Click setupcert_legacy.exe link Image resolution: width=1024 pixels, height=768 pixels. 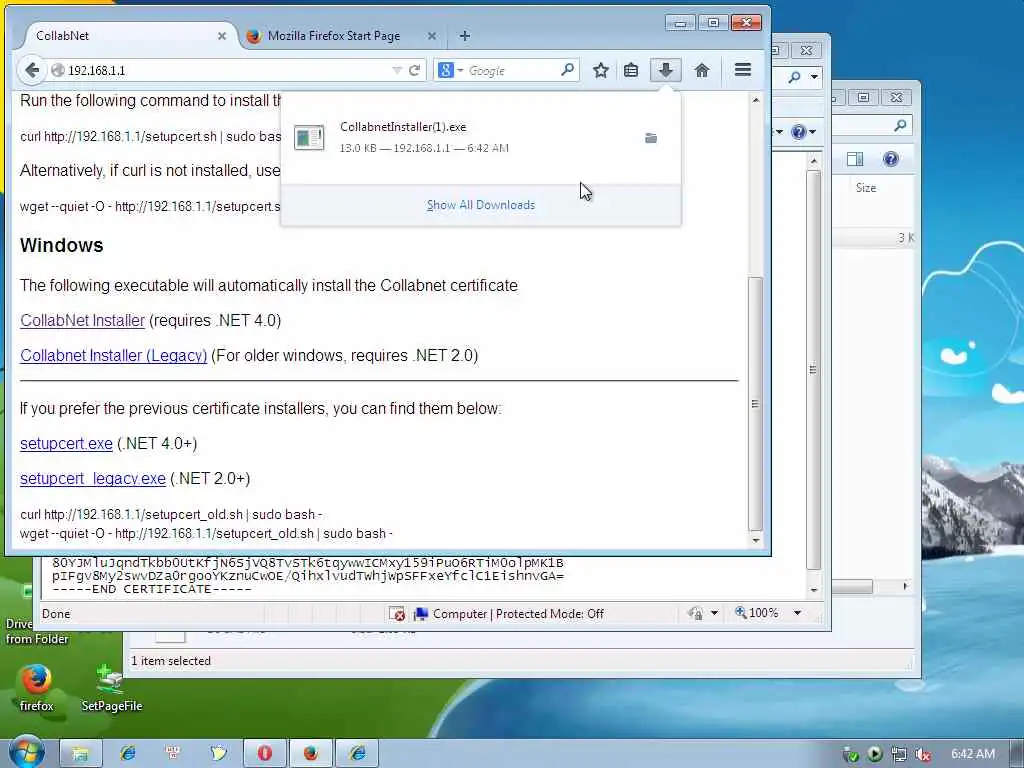click(93, 479)
